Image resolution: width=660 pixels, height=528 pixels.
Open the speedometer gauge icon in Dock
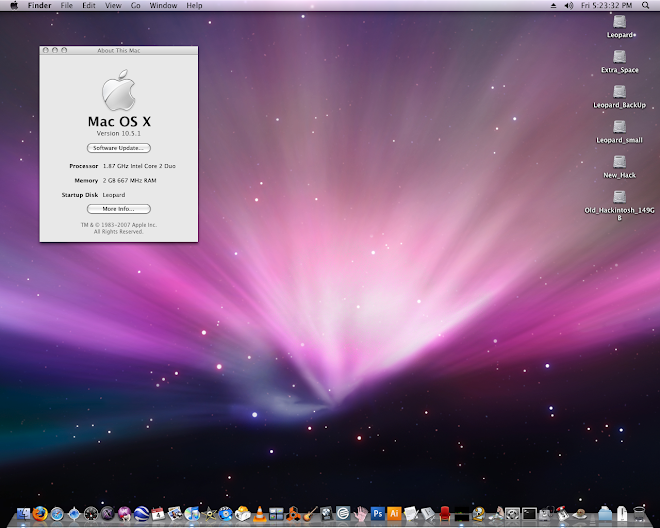(91, 514)
